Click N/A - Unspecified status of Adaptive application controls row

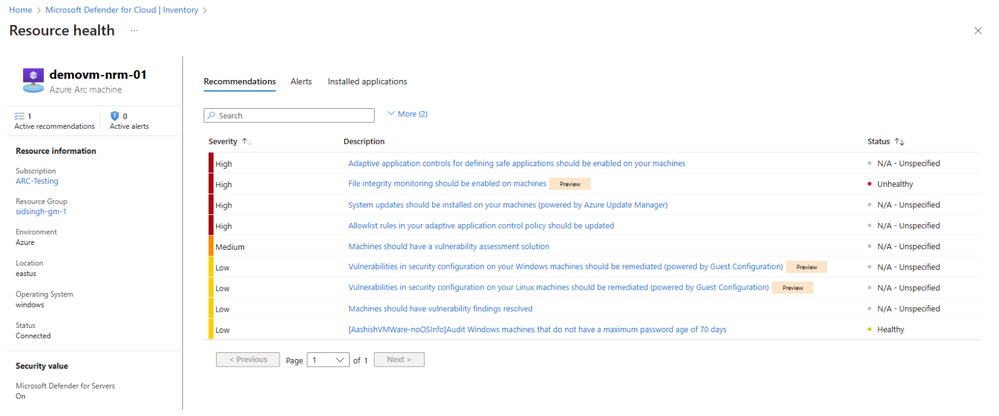tap(908, 164)
